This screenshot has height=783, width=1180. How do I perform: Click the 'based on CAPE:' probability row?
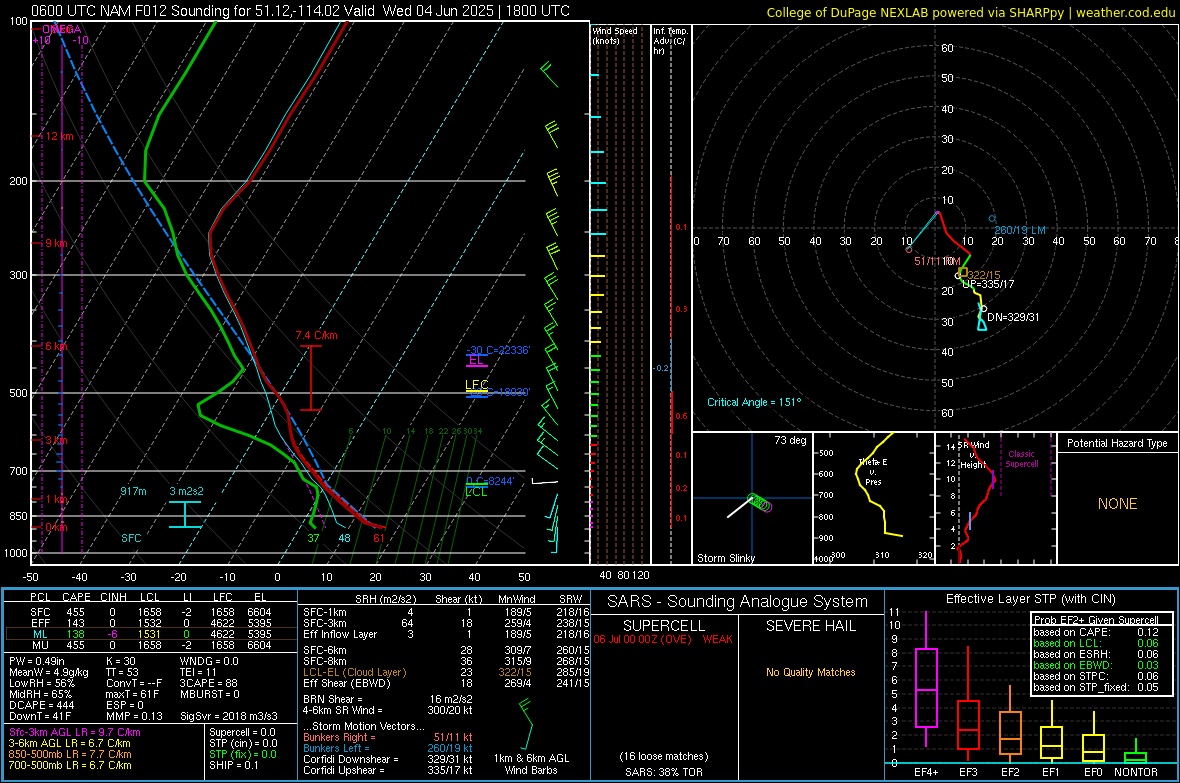pos(1096,632)
